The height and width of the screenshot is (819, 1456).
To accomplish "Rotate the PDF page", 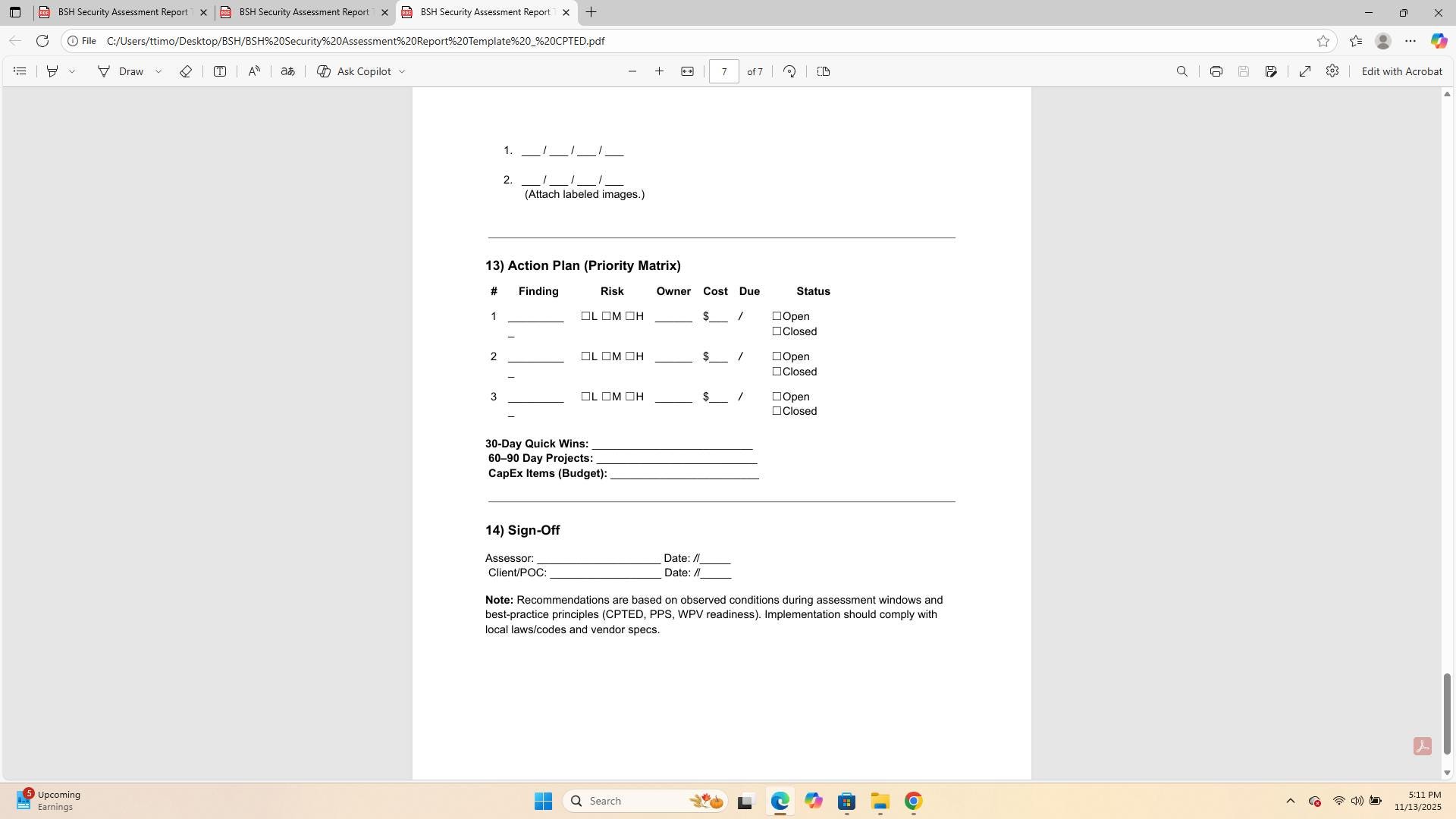I will point(789,71).
